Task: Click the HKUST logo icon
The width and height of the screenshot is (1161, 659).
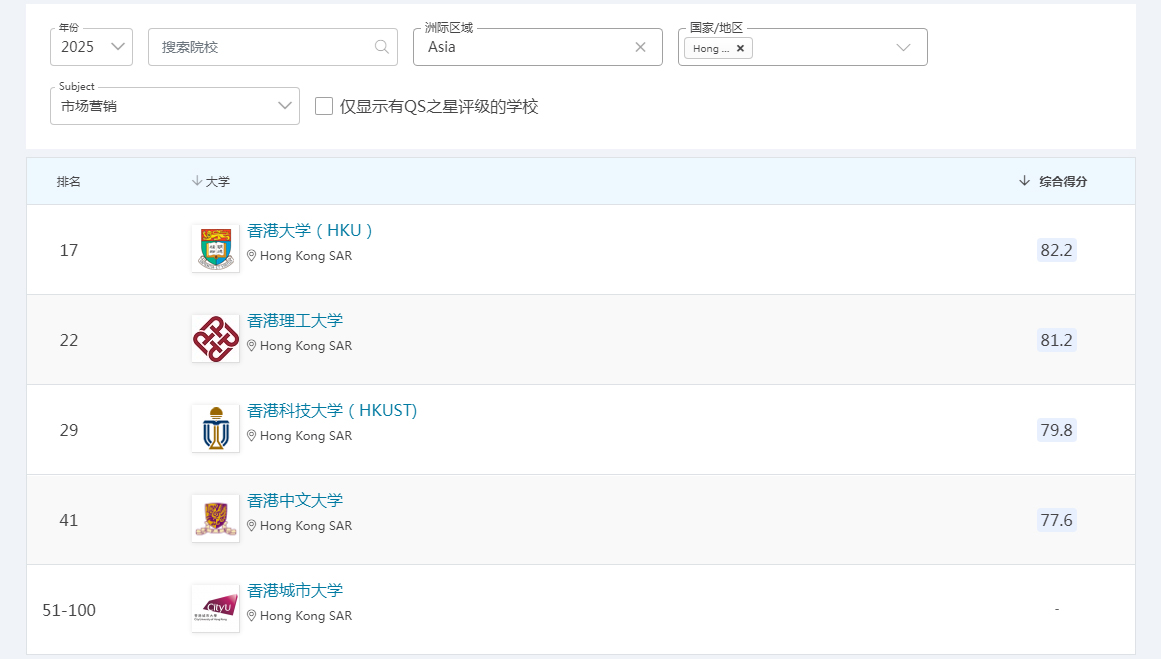Action: [x=215, y=429]
